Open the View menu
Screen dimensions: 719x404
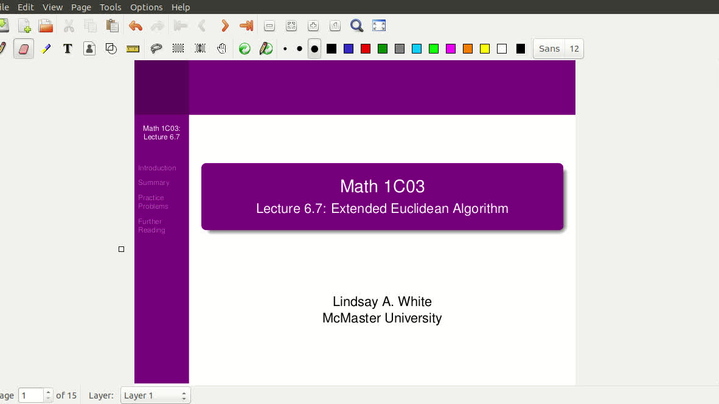(x=53, y=7)
